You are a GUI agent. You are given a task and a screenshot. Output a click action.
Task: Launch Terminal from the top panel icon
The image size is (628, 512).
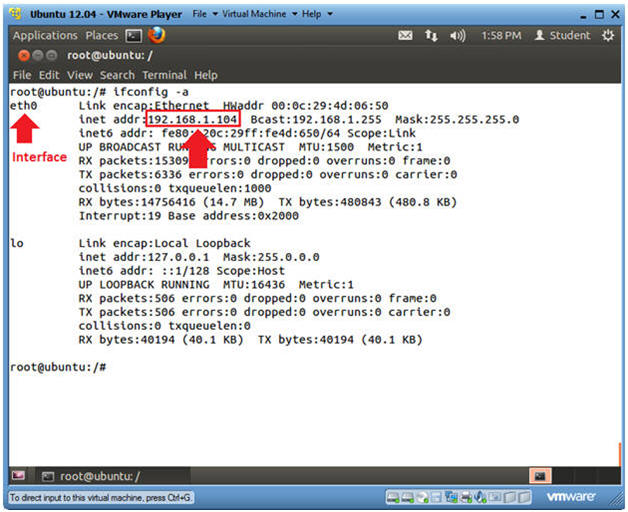coord(134,36)
